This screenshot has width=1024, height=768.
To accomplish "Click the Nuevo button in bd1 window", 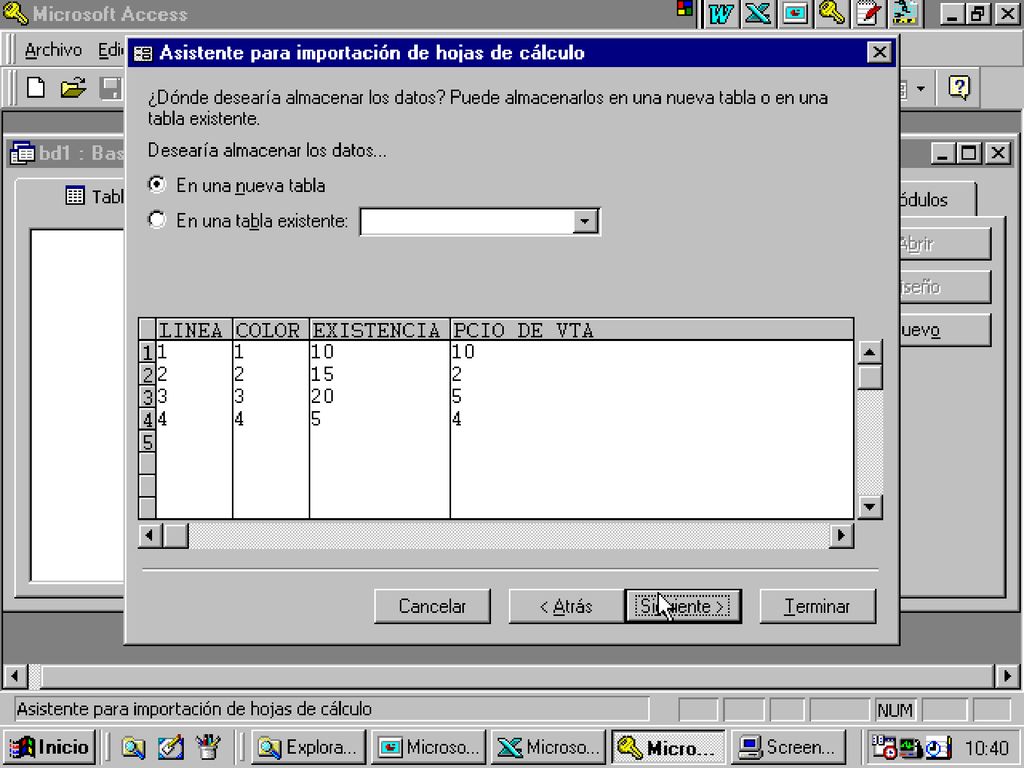I will pos(944,330).
